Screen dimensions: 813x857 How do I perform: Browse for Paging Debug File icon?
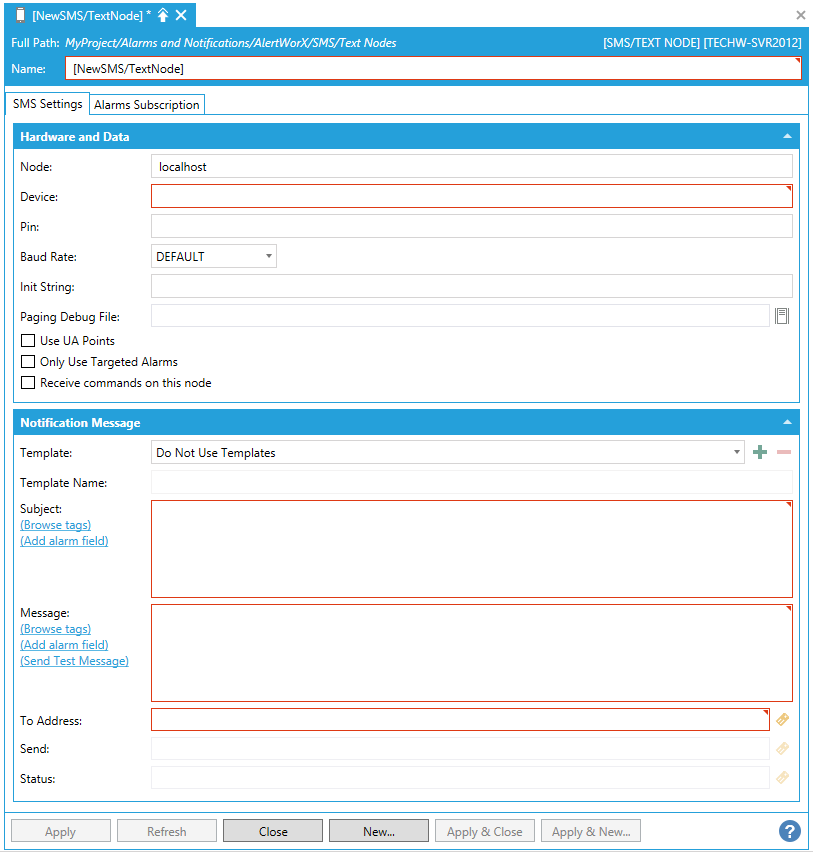(x=782, y=317)
